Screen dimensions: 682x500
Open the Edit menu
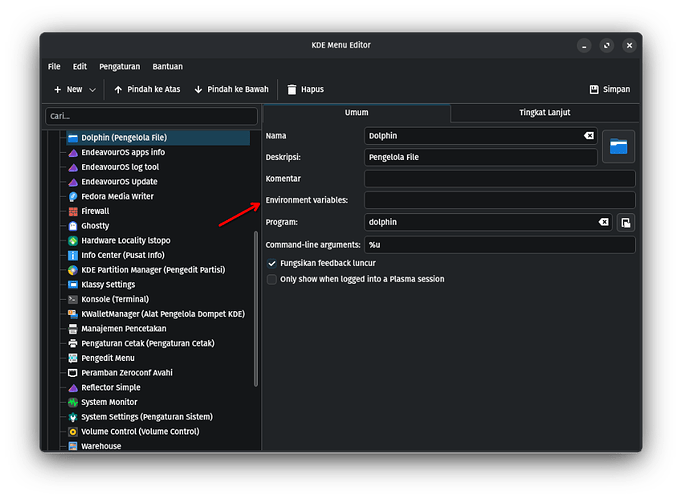80,67
